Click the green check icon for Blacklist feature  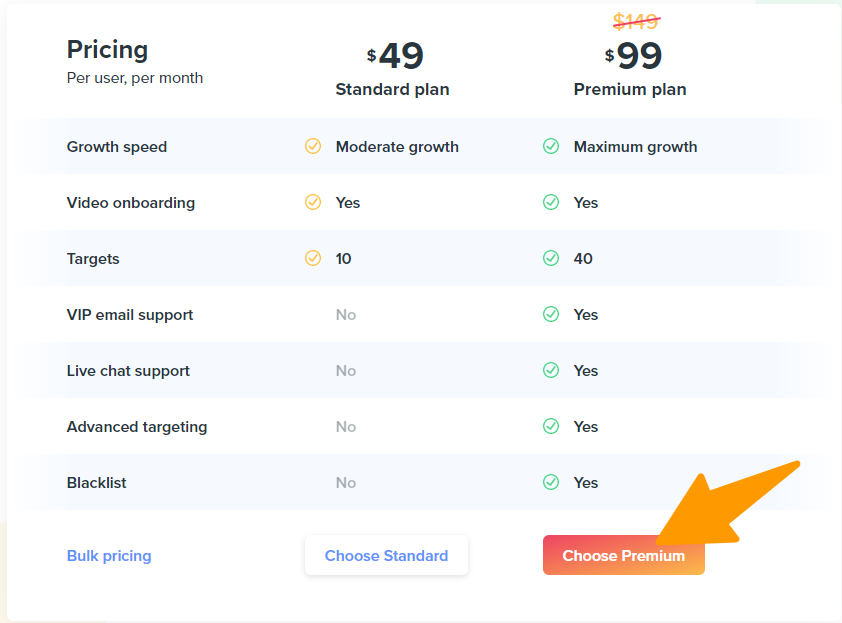(551, 482)
